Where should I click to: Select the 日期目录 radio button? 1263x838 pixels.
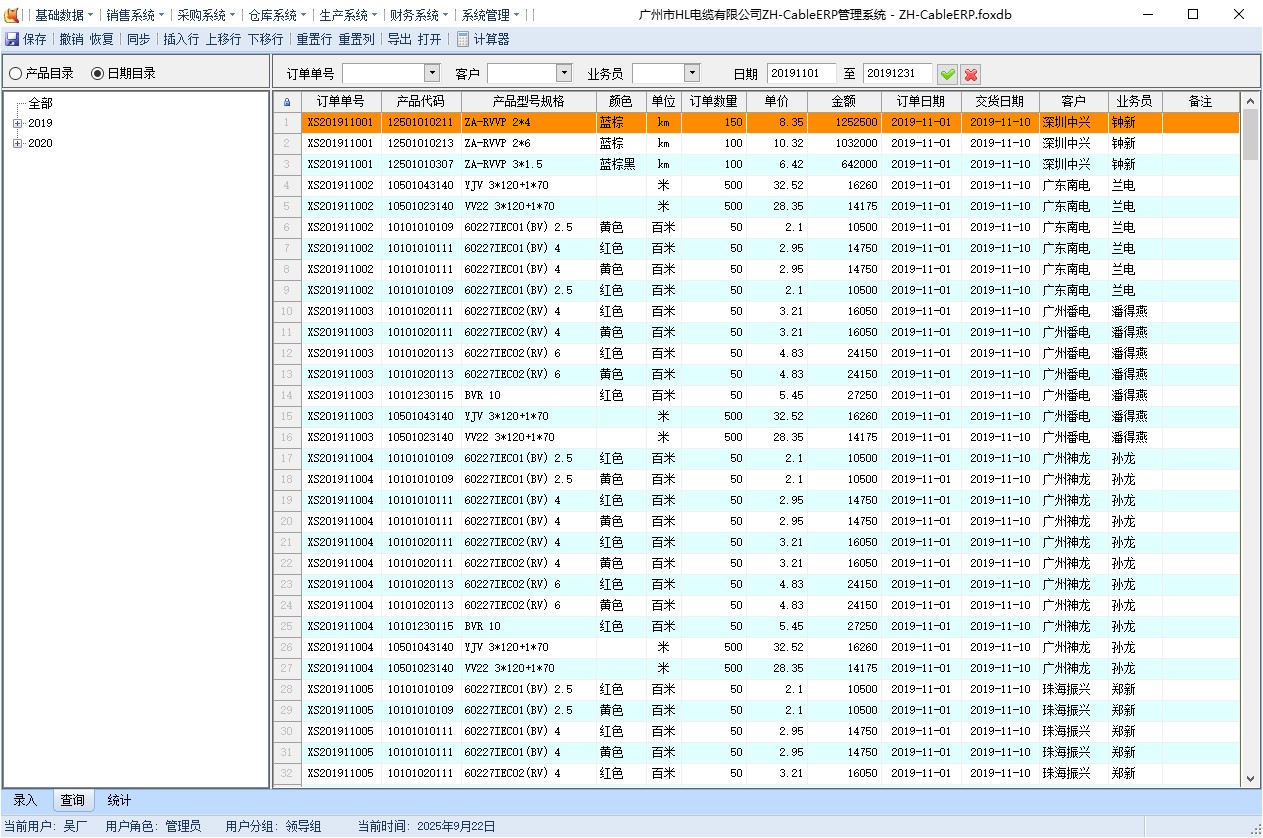[98, 73]
